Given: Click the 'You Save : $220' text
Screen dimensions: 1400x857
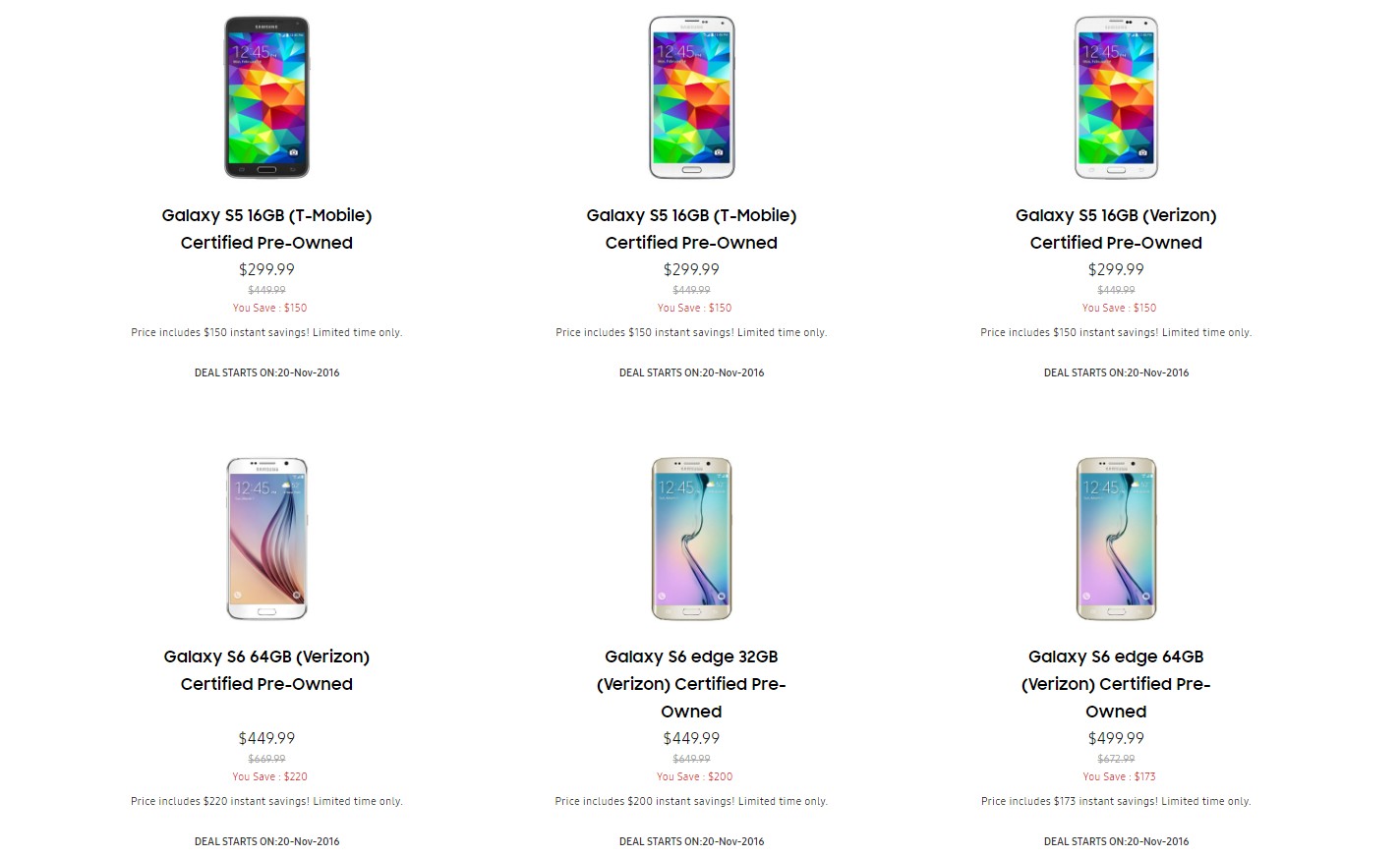Looking at the screenshot, I should [x=269, y=776].
